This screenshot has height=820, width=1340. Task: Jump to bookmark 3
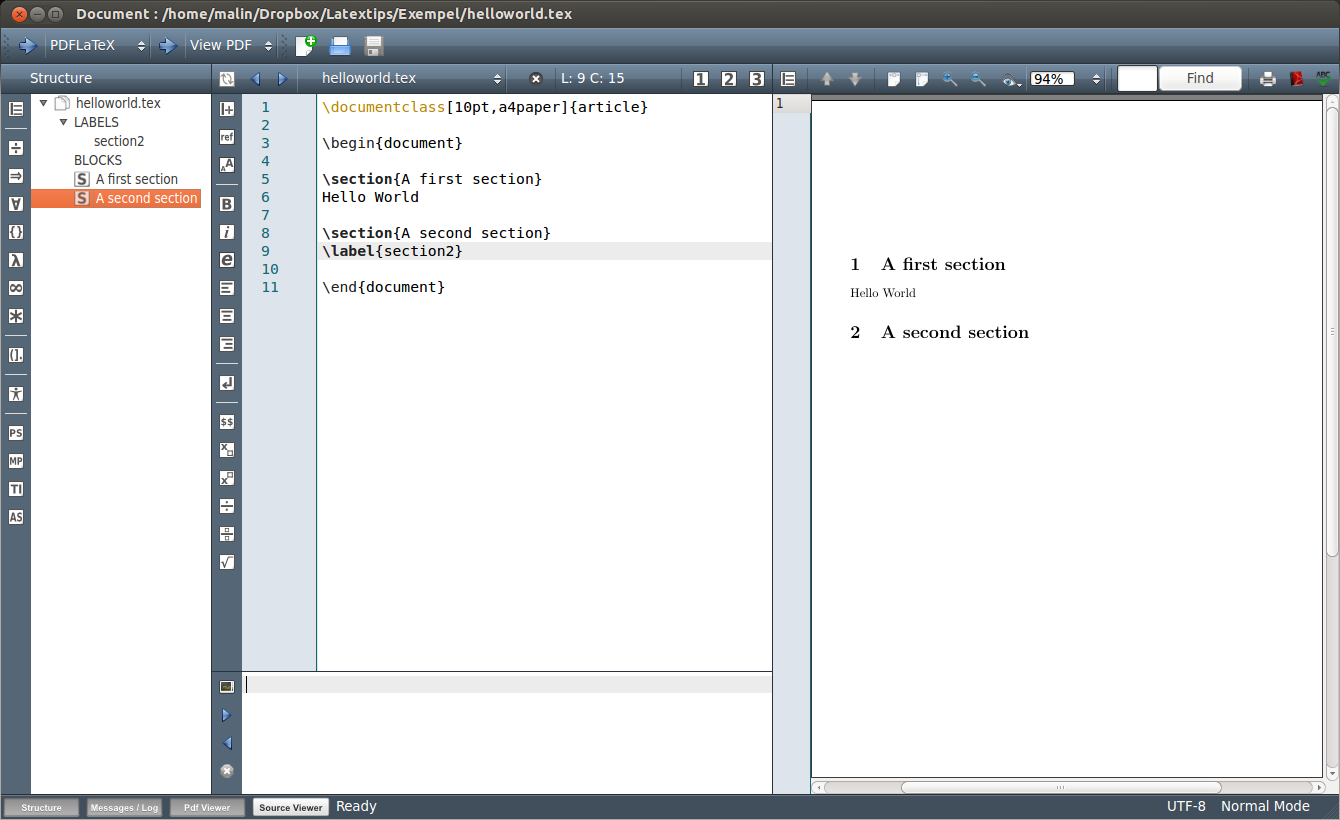tap(756, 79)
